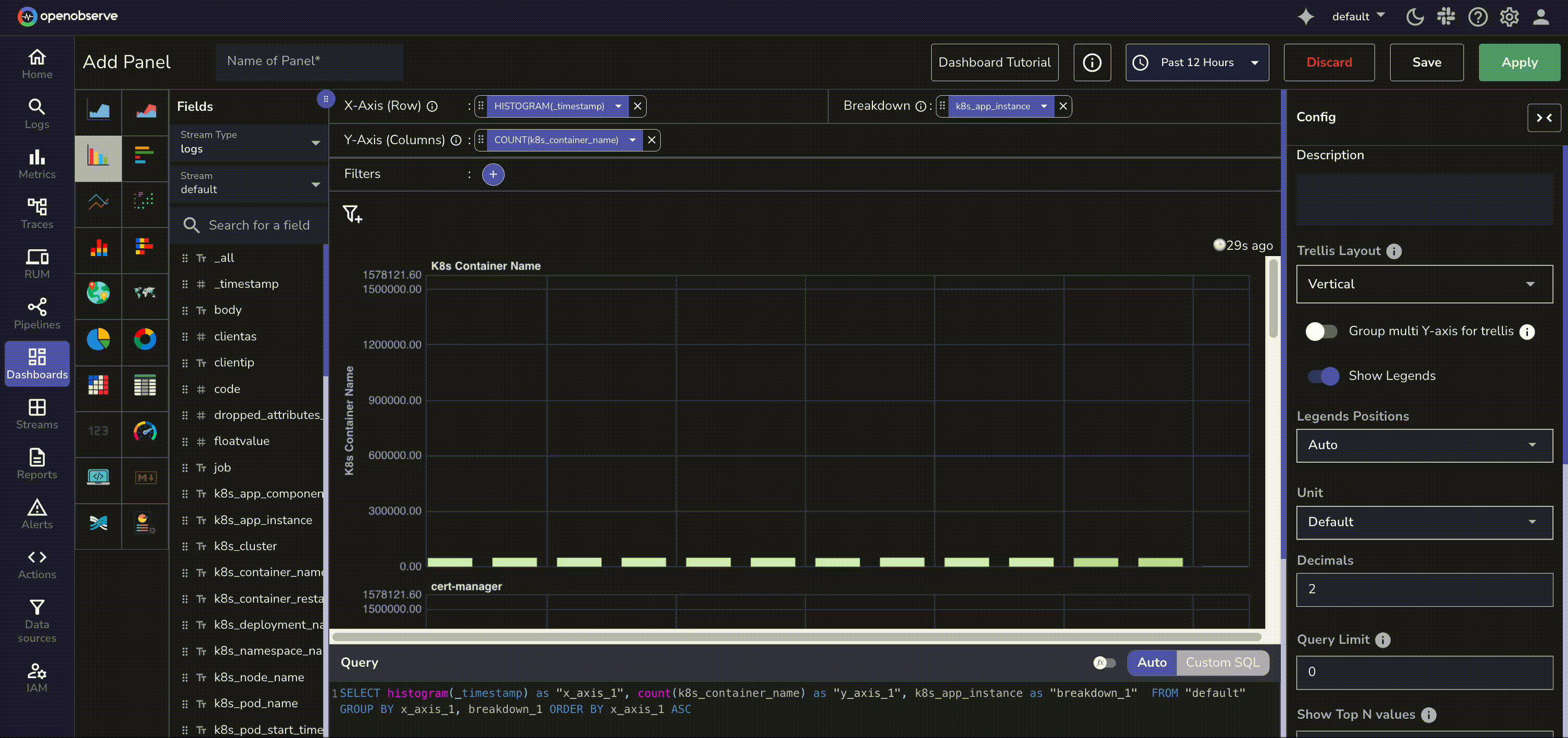Click the green Apply button

(x=1519, y=62)
